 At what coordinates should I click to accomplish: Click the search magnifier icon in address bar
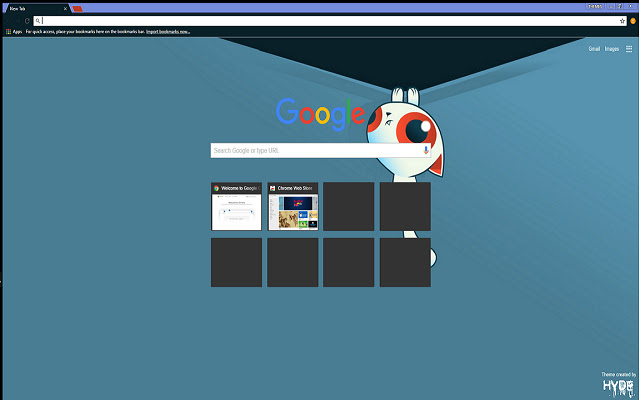click(x=38, y=21)
